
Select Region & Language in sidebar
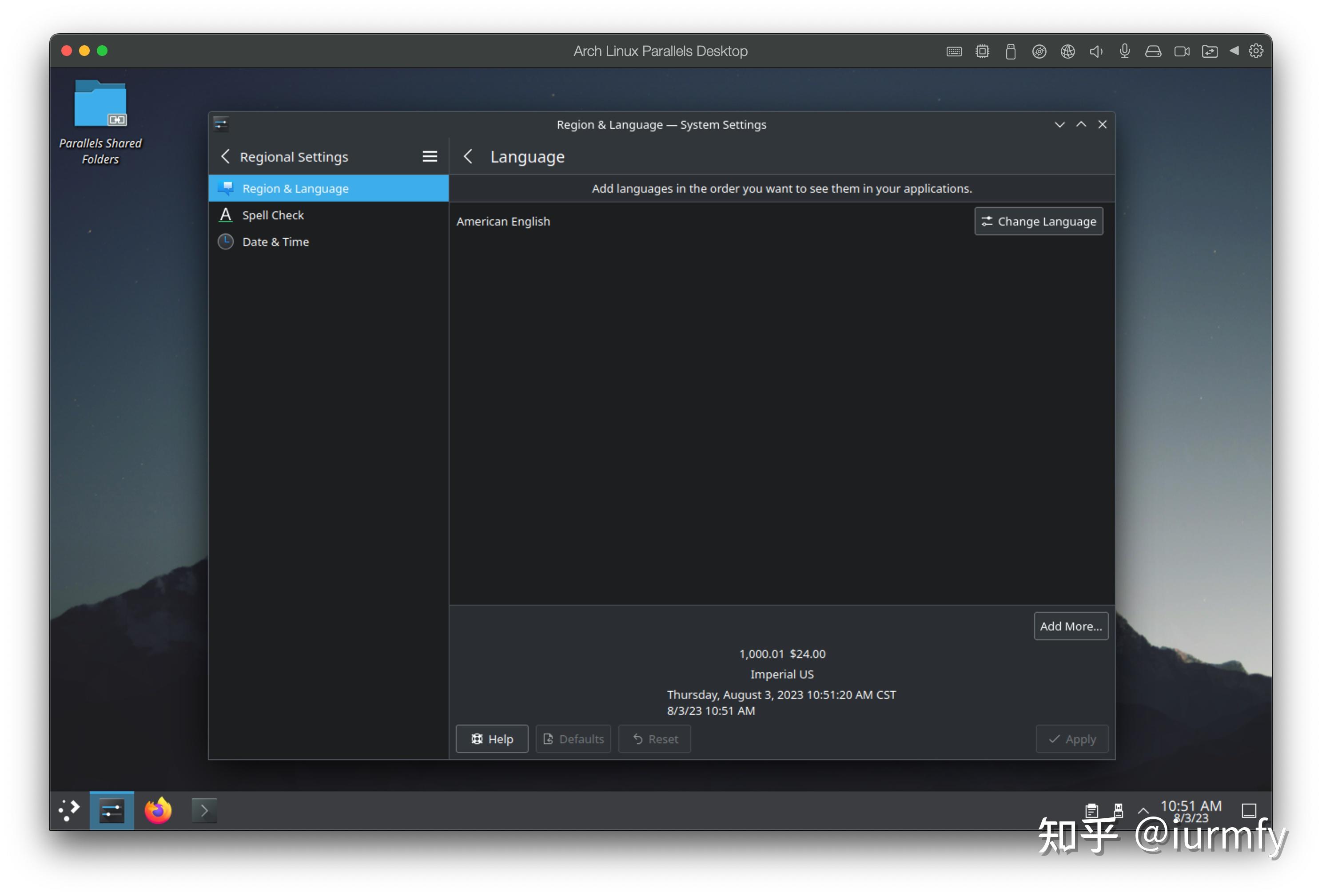pyautogui.click(x=295, y=188)
